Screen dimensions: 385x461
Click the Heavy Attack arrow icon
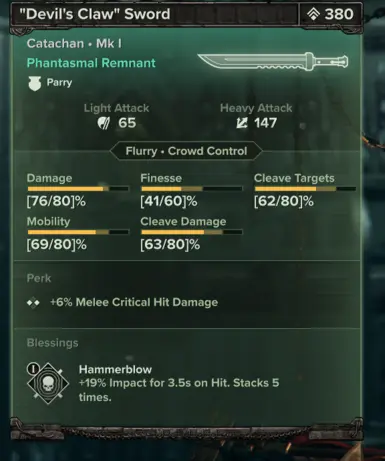coord(242,123)
